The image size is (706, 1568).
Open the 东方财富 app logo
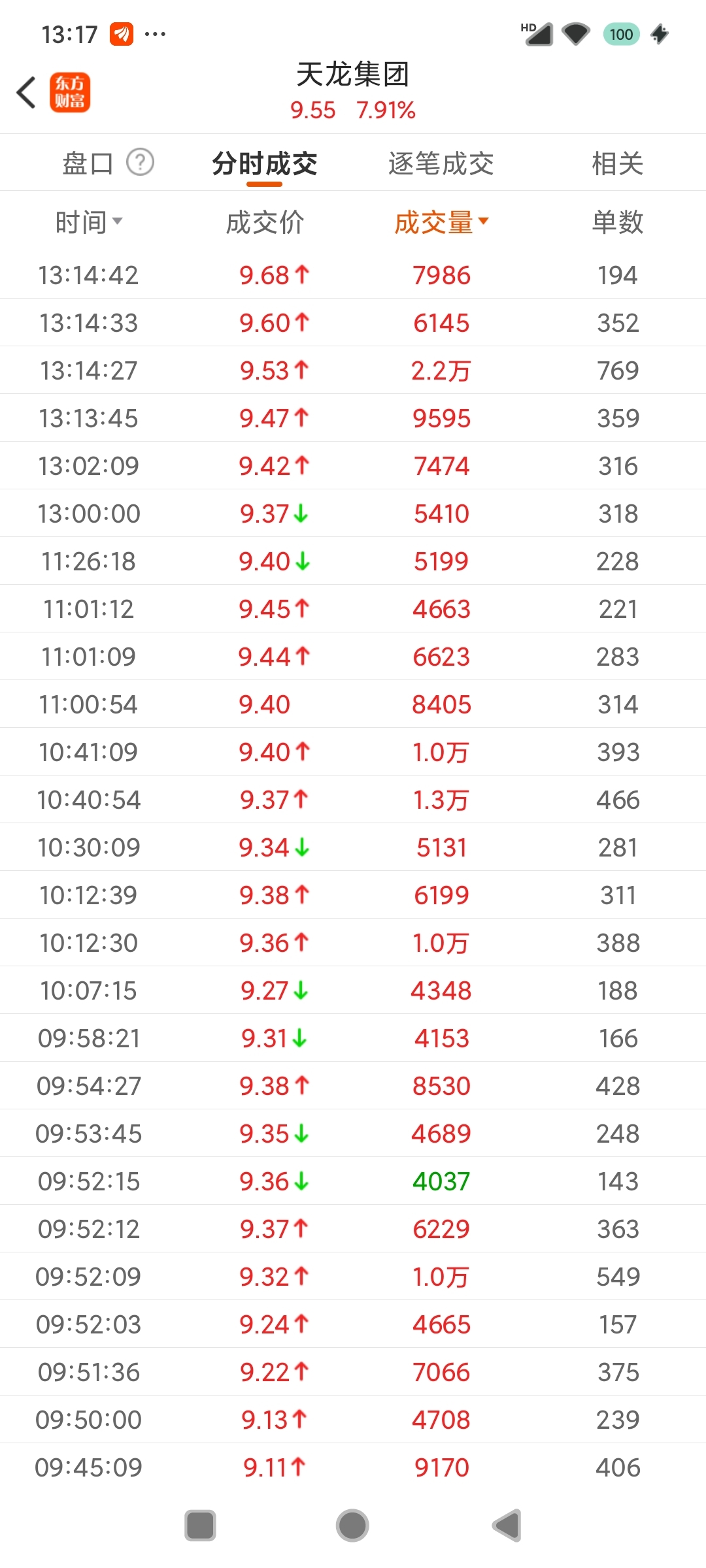coord(70,92)
